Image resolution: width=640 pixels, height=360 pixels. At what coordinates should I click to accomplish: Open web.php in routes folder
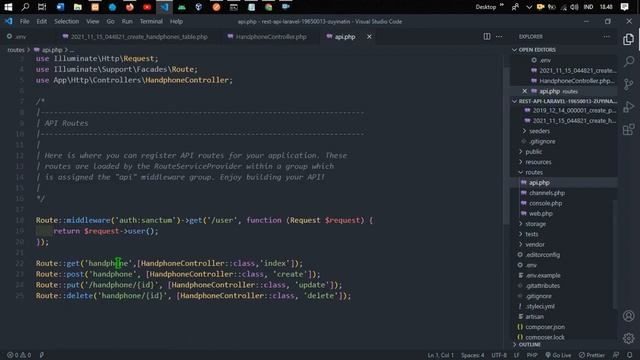point(540,213)
